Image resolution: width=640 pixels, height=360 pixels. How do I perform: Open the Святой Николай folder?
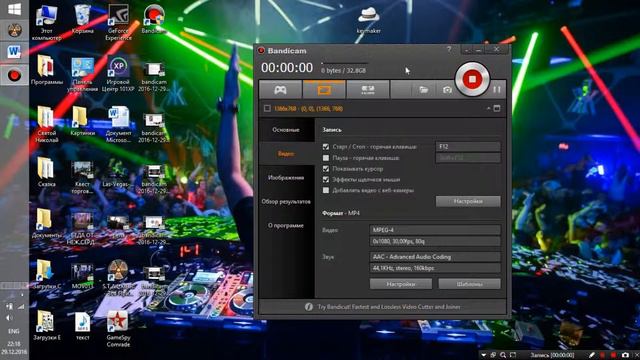[x=47, y=124]
